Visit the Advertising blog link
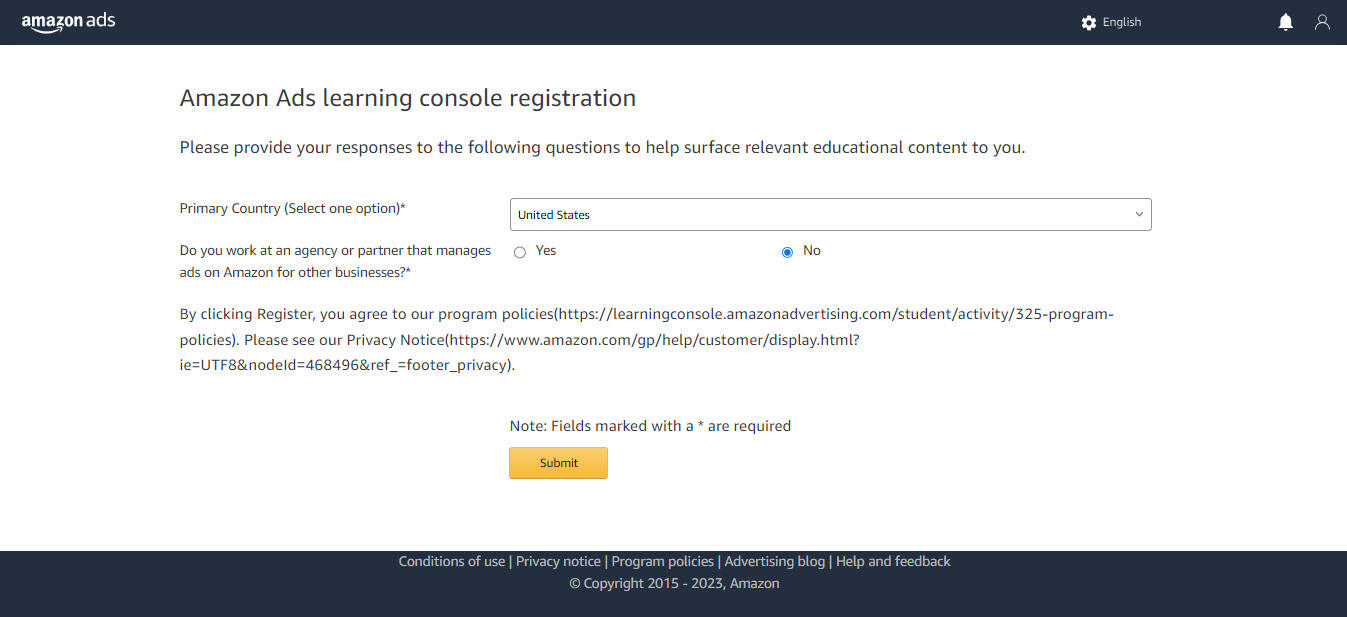 click(775, 561)
